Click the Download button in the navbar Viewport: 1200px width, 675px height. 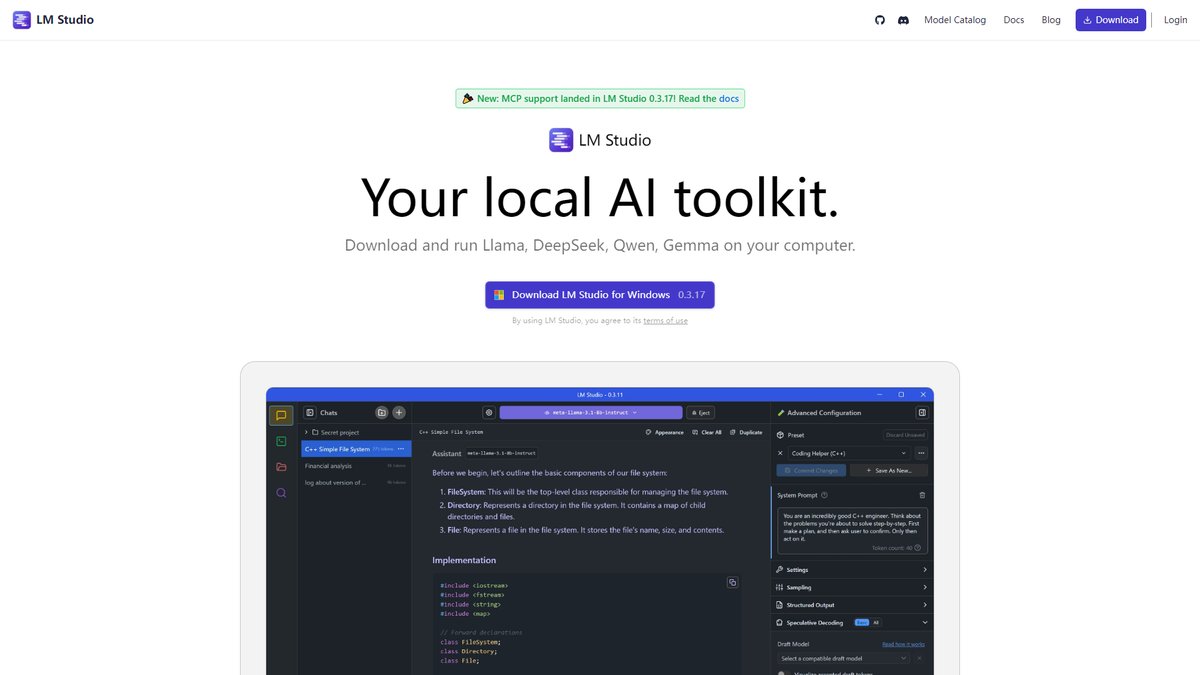click(1111, 20)
